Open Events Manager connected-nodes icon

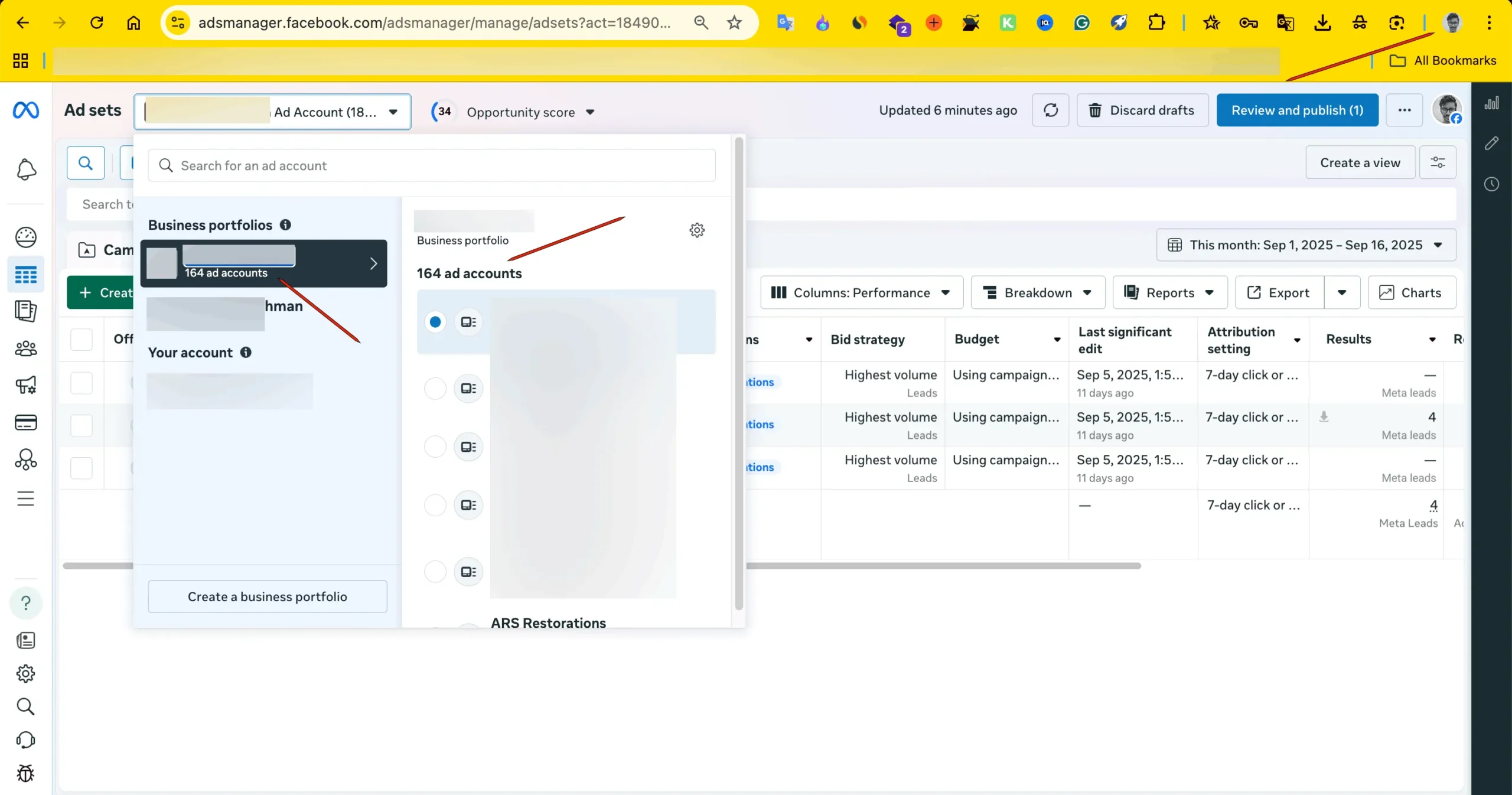pyautogui.click(x=25, y=460)
